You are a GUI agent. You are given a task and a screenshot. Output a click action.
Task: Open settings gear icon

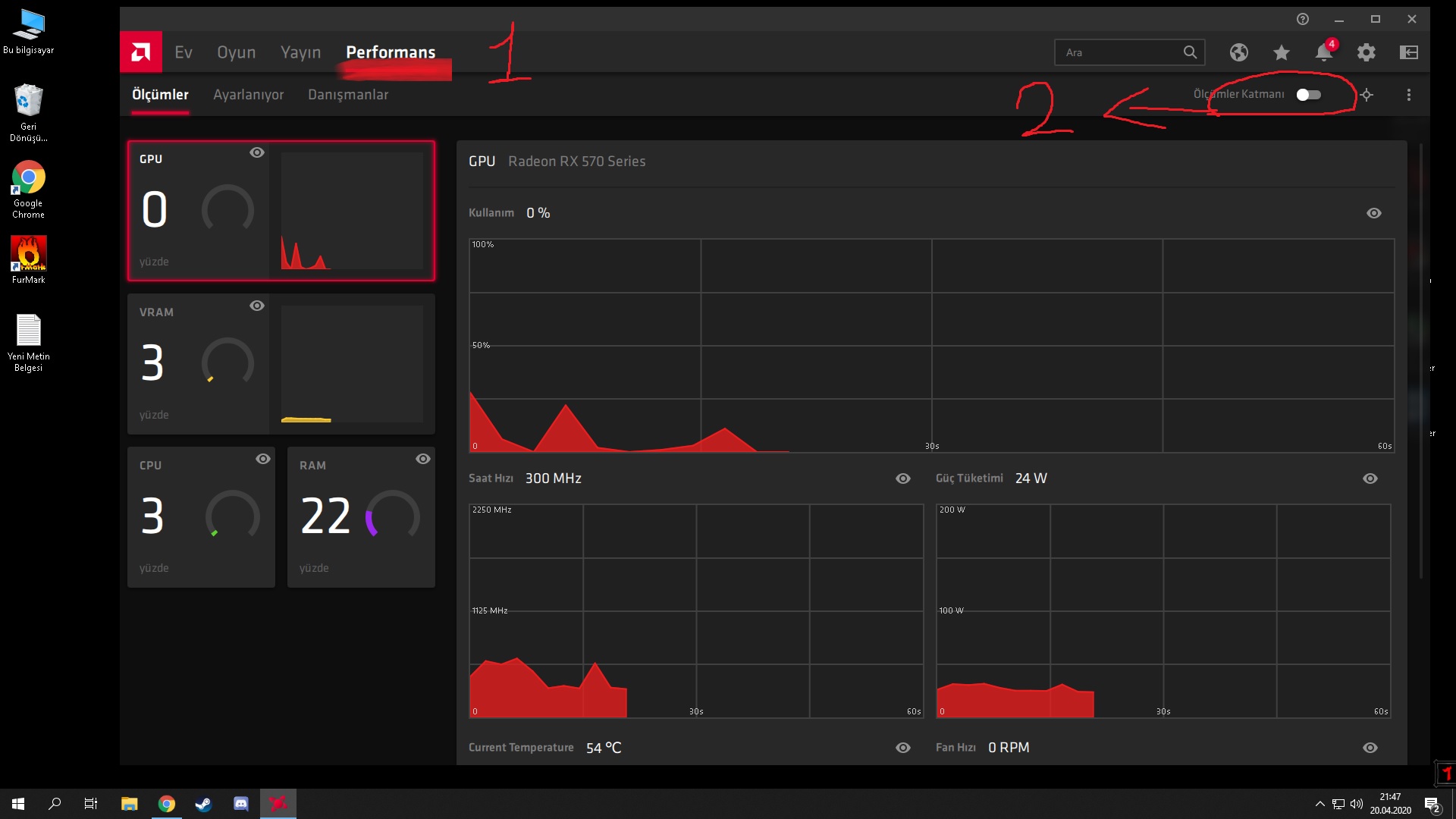[1367, 52]
